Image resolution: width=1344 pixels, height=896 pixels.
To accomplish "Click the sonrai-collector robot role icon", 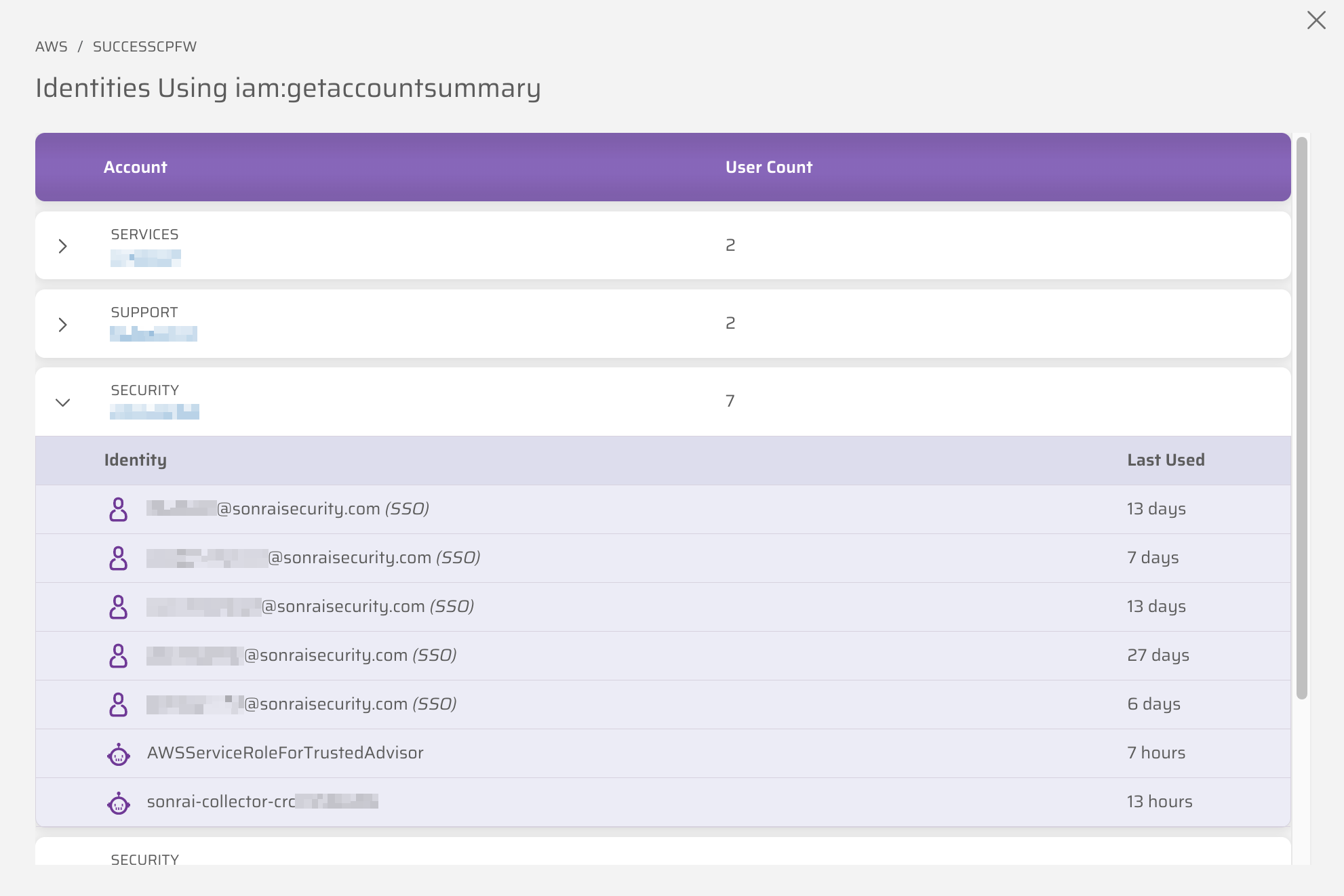I will tap(119, 802).
